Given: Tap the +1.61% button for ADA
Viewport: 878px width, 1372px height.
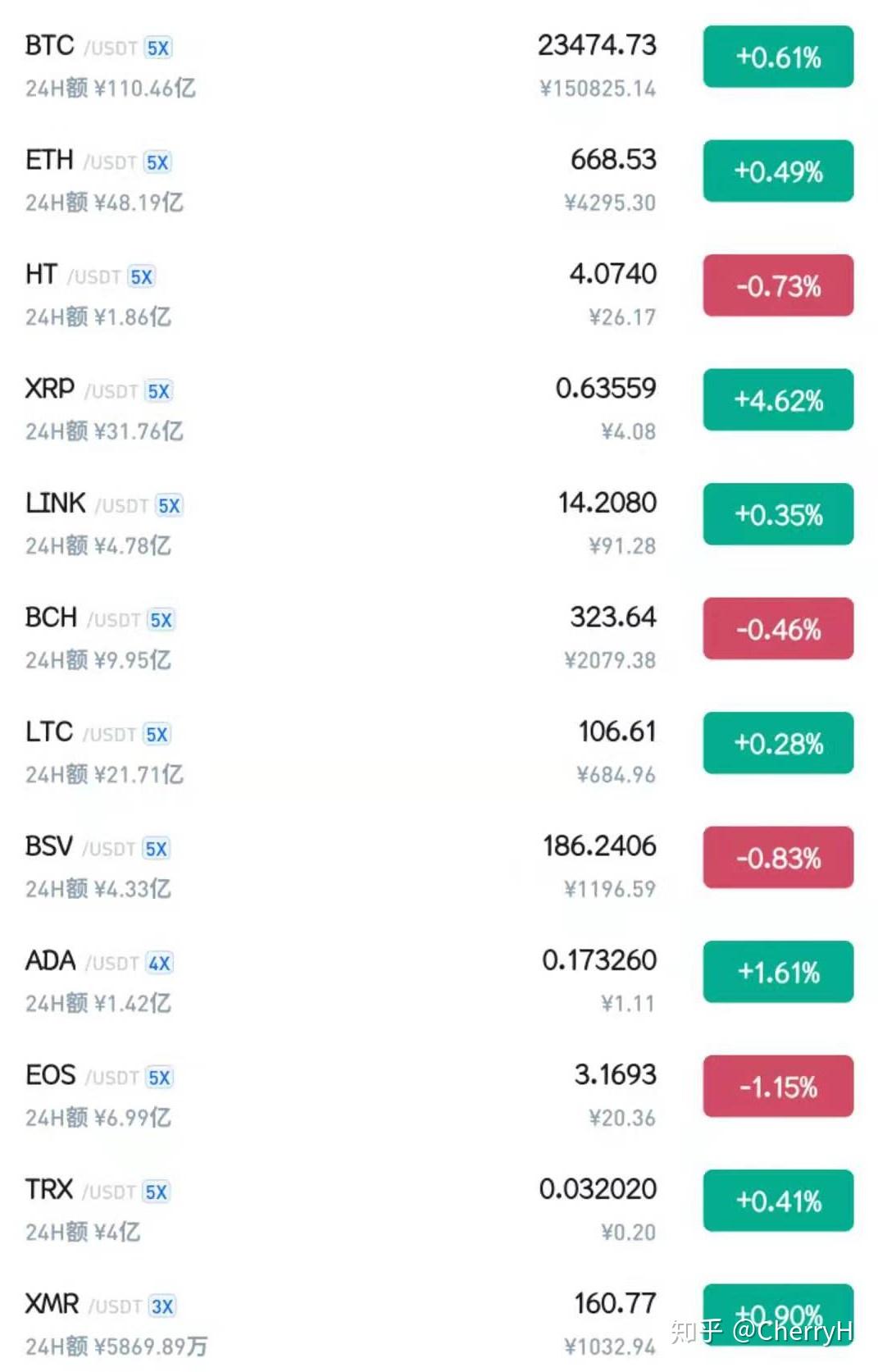Looking at the screenshot, I should pos(778,972).
